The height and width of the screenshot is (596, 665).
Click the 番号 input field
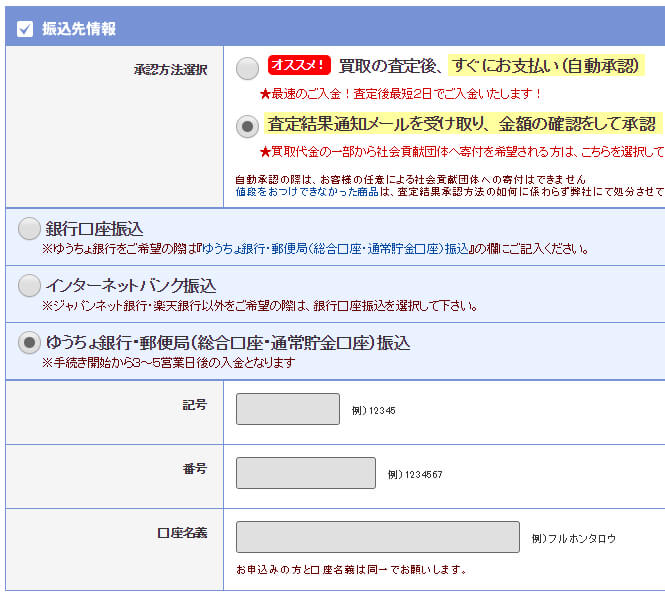(x=306, y=473)
